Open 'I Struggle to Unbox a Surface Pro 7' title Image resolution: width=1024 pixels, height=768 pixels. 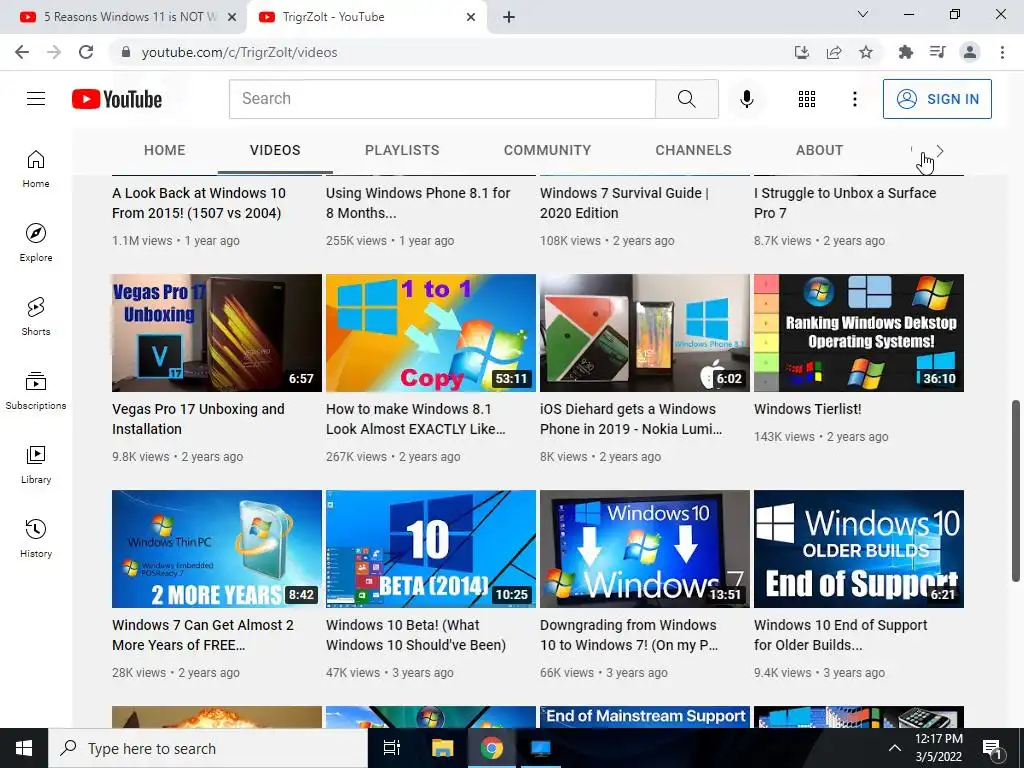[x=845, y=203]
